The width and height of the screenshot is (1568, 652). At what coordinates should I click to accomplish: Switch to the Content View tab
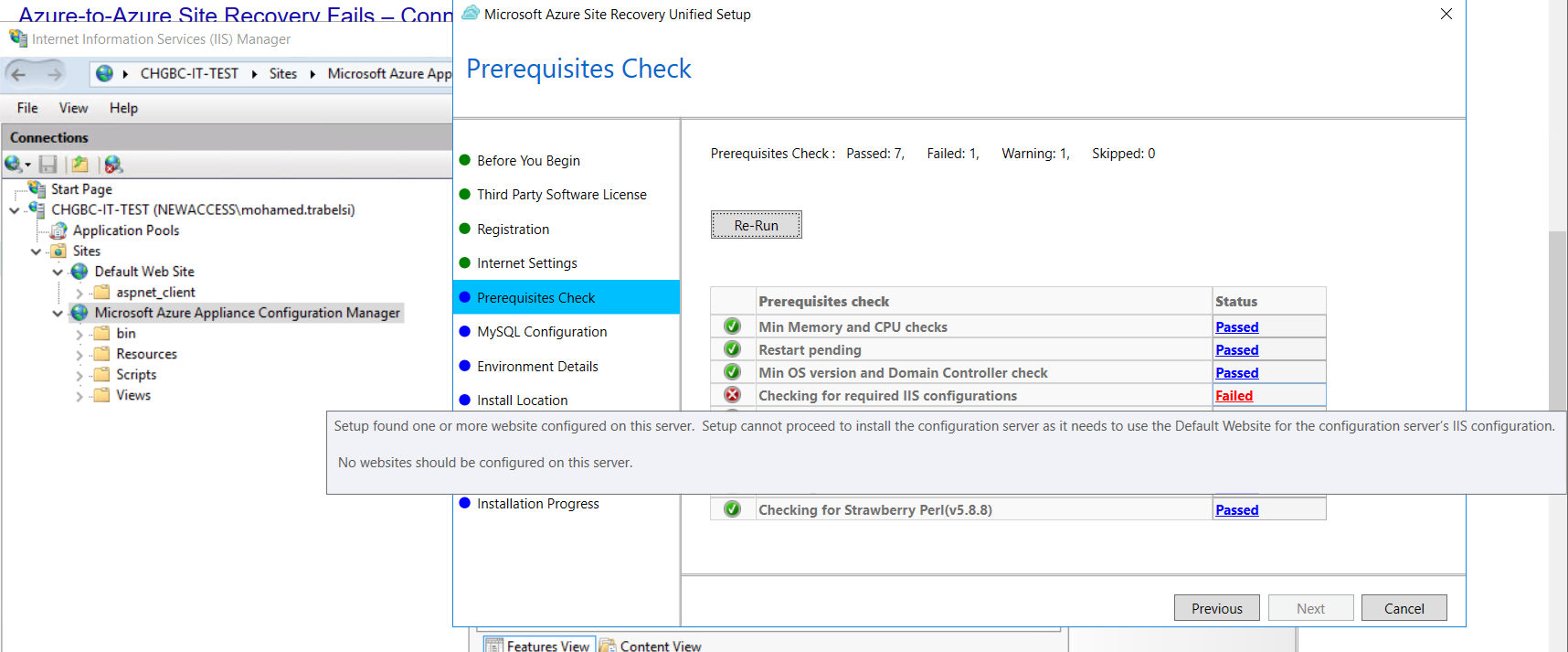(651, 645)
